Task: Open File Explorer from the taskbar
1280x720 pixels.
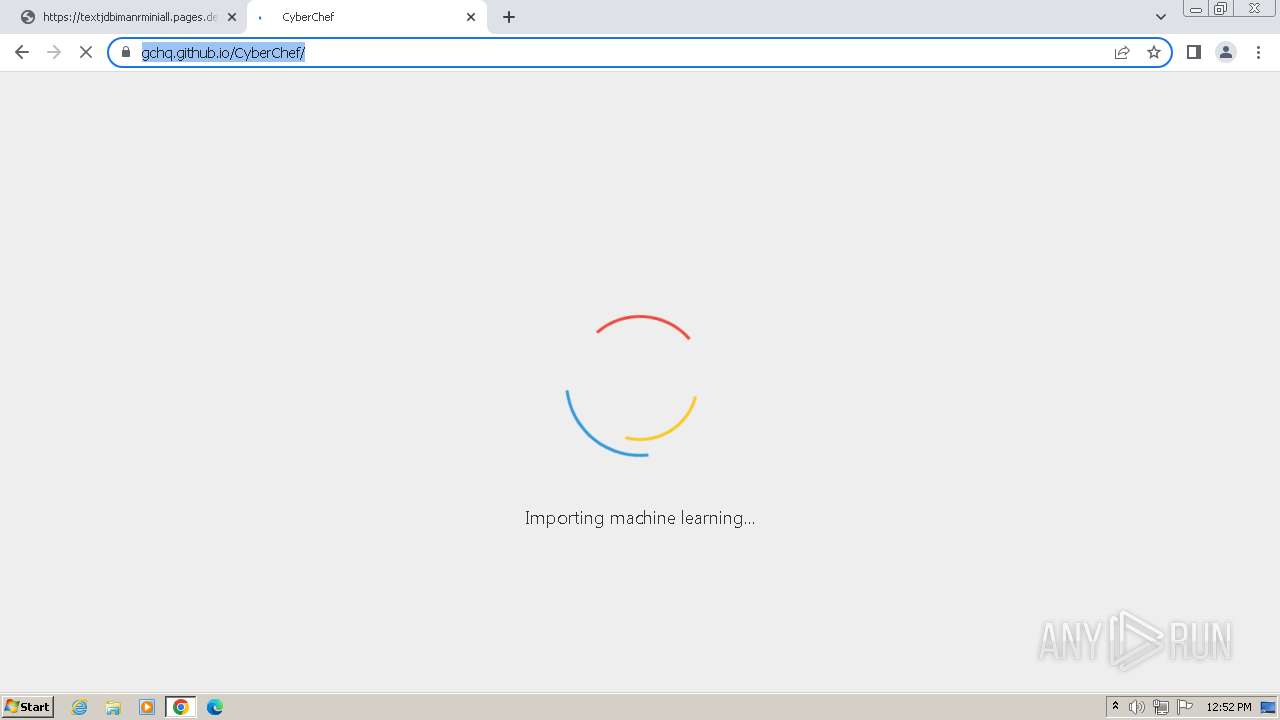Action: (x=113, y=707)
